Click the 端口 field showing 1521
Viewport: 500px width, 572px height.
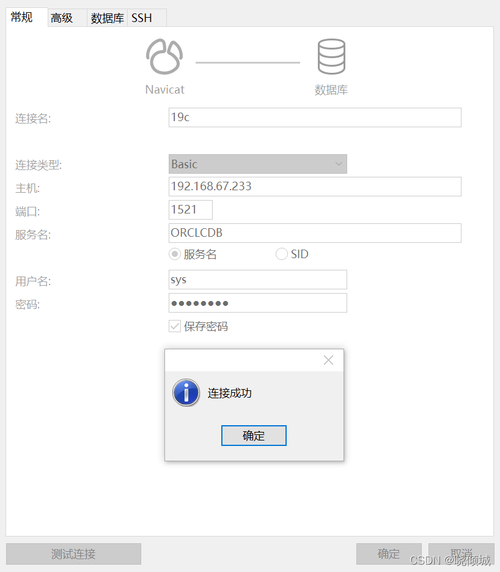190,210
